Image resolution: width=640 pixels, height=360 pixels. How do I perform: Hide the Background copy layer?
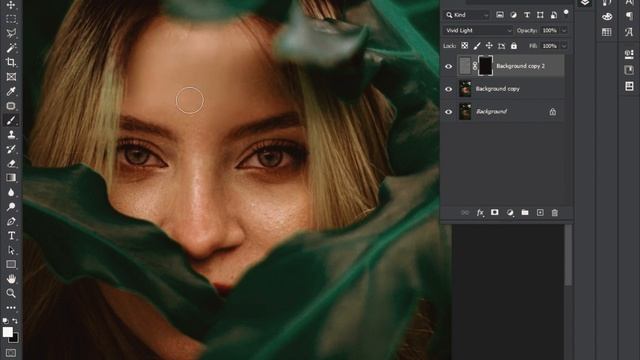coord(449,89)
